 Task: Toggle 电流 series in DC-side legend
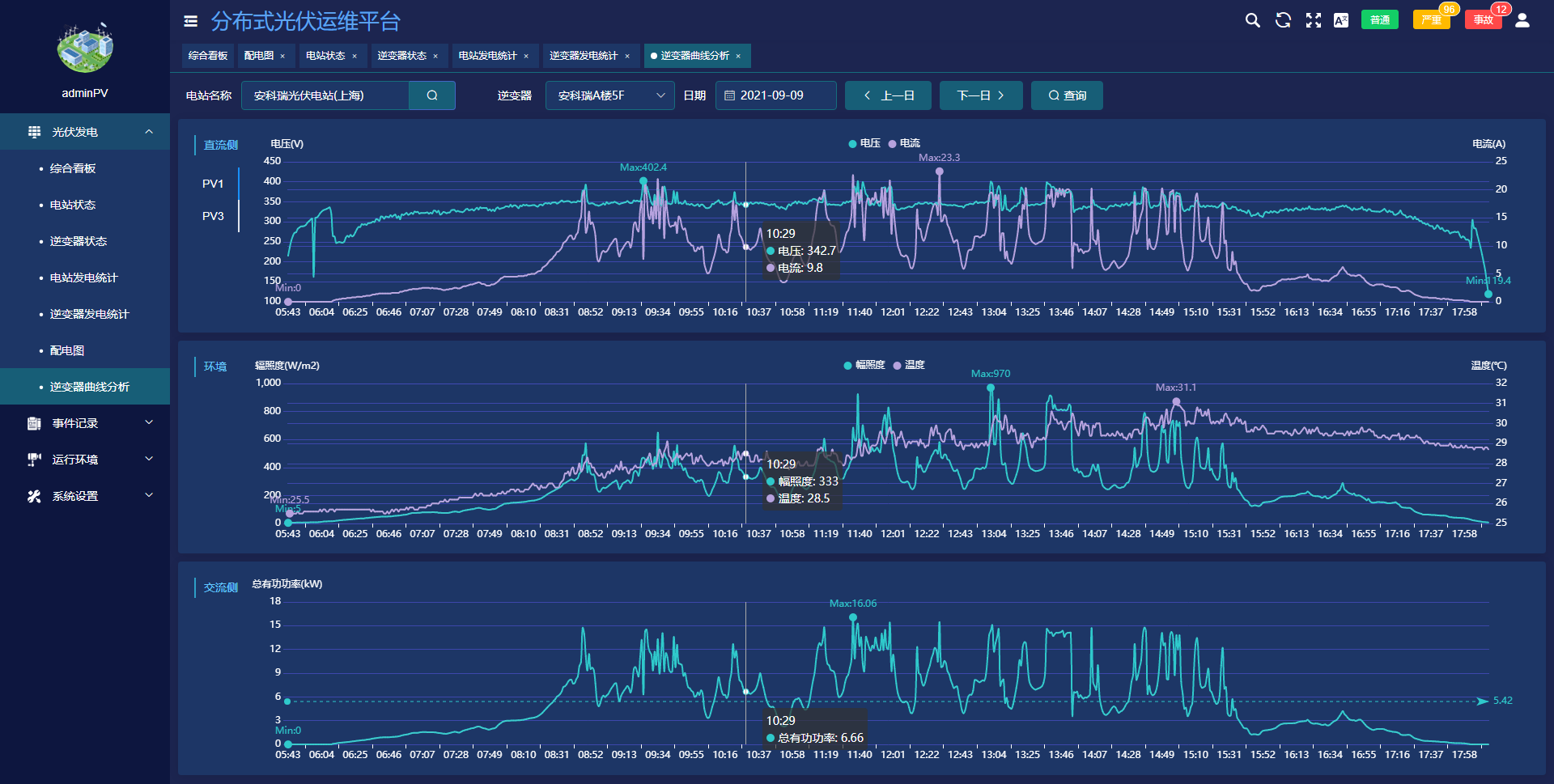(904, 143)
